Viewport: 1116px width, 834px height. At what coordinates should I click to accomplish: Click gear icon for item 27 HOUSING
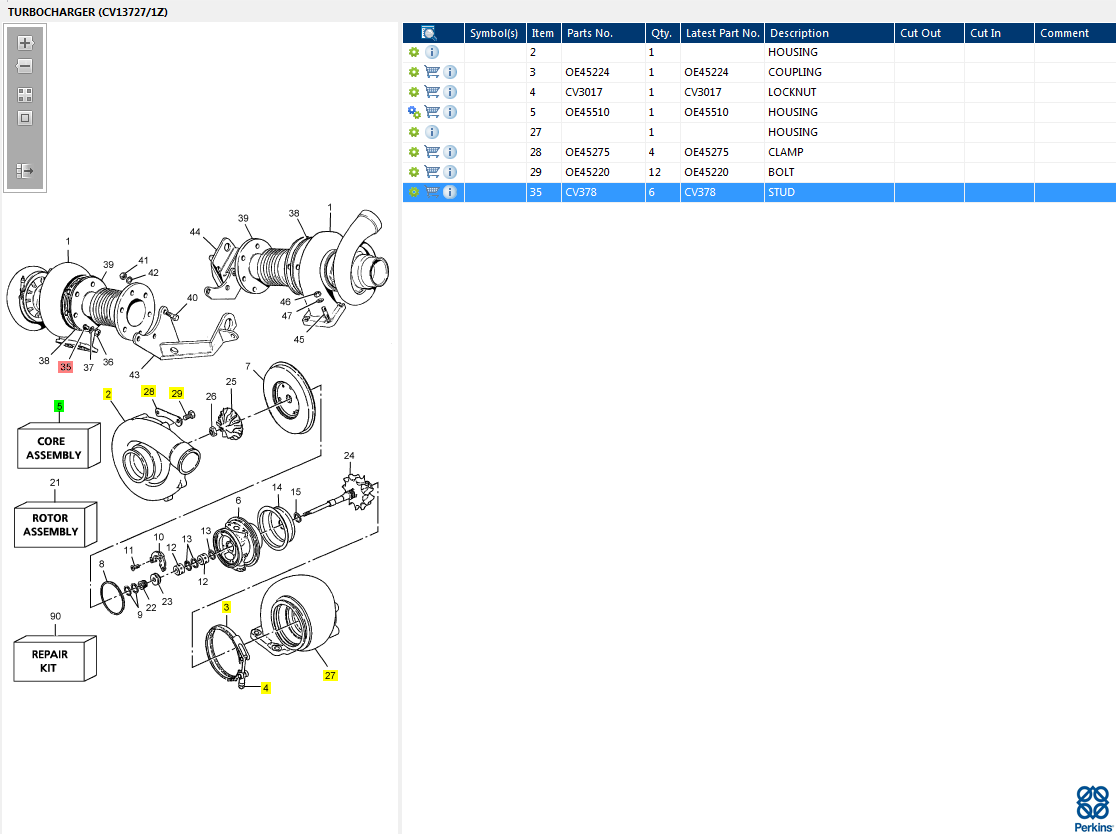pos(414,132)
